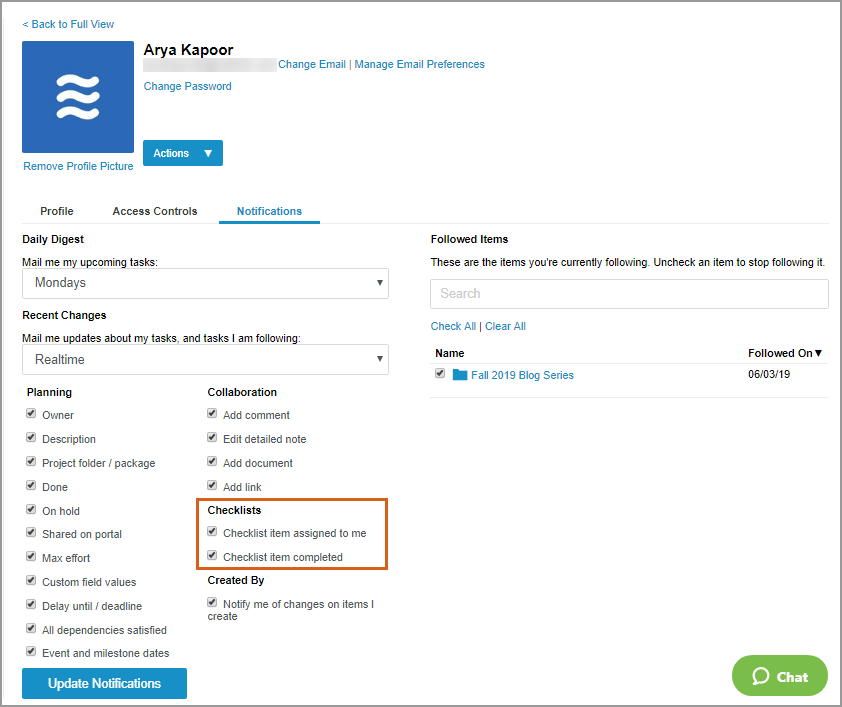Viewport: 842px width, 707px height.
Task: Open the Daily Digest Mondays dropdown
Action: point(205,283)
